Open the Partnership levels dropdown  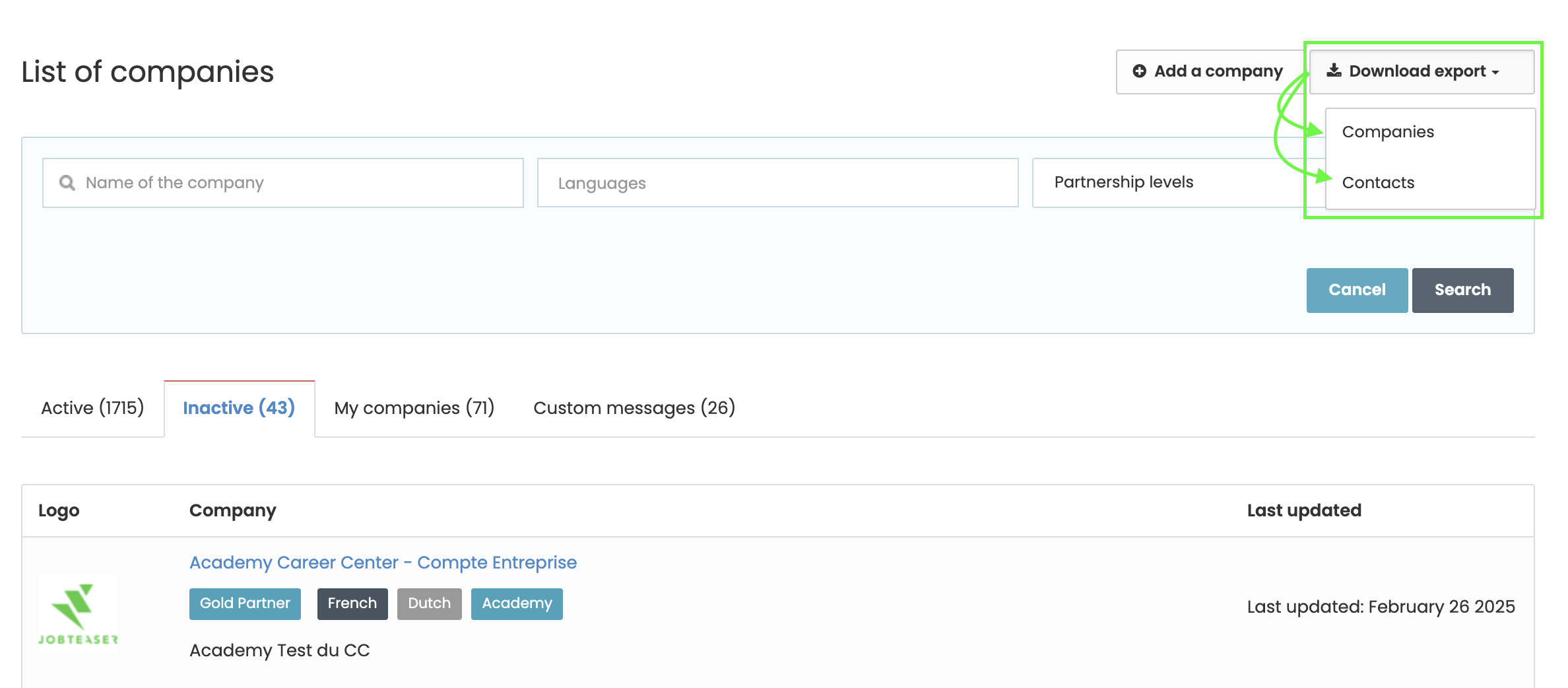pos(1168,182)
